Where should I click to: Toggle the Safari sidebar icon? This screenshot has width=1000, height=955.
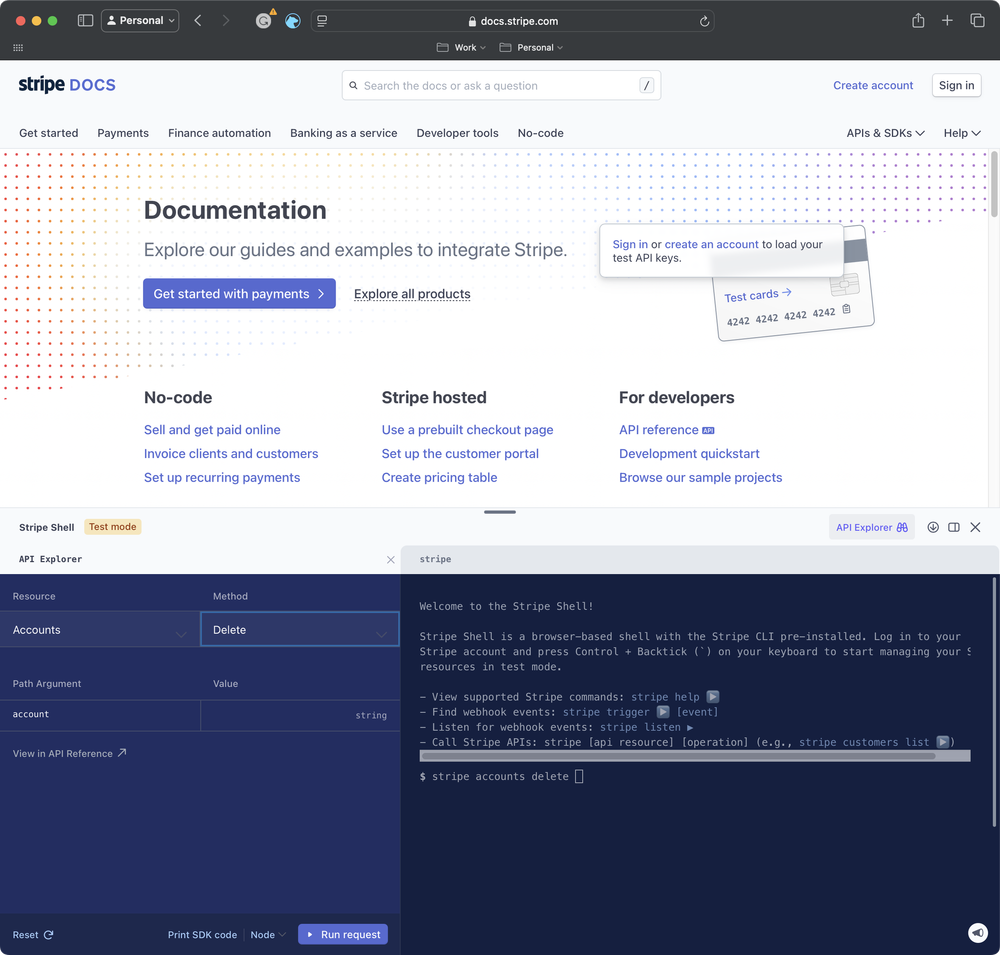(x=85, y=20)
